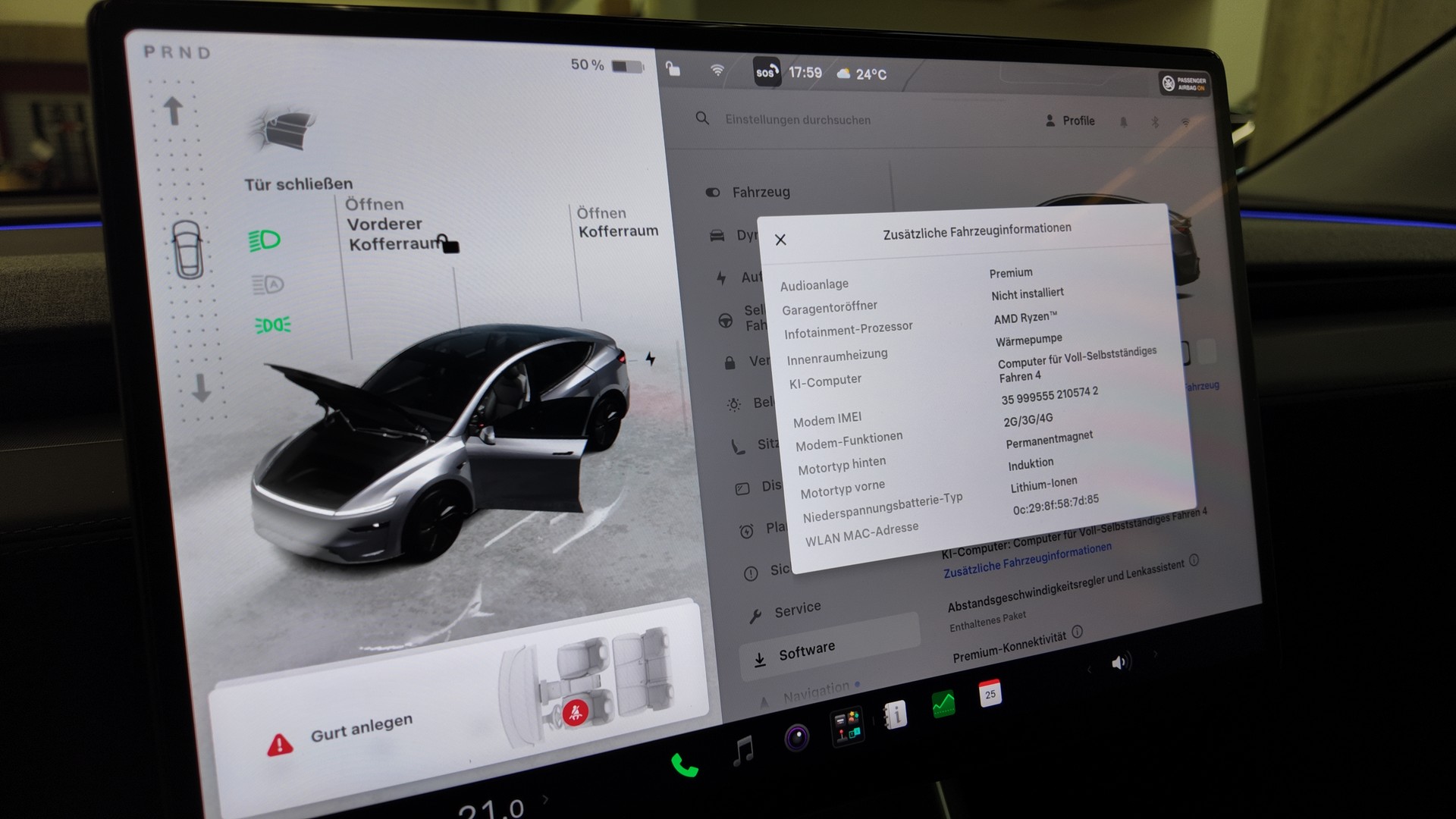Tap the red seatbelt warning seat icon
Image resolution: width=1456 pixels, height=819 pixels.
coord(575,712)
